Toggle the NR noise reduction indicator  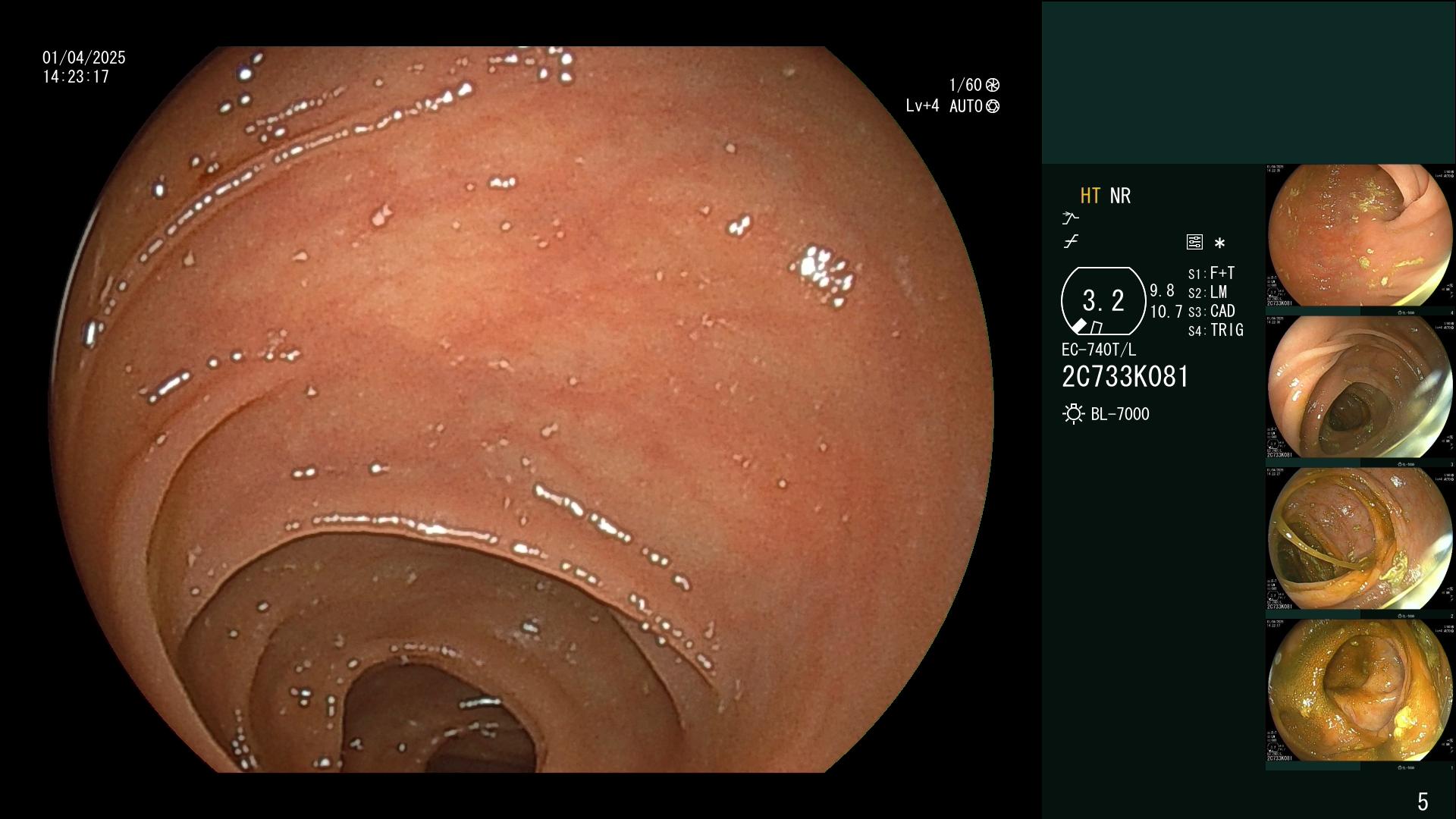[x=1120, y=196]
